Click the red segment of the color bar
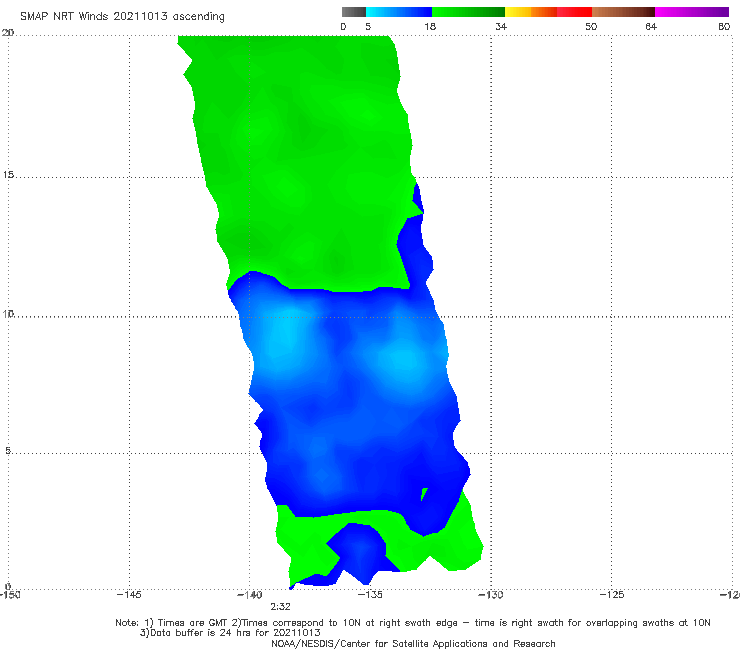Viewport: 740px width, 650px height. [574, 12]
